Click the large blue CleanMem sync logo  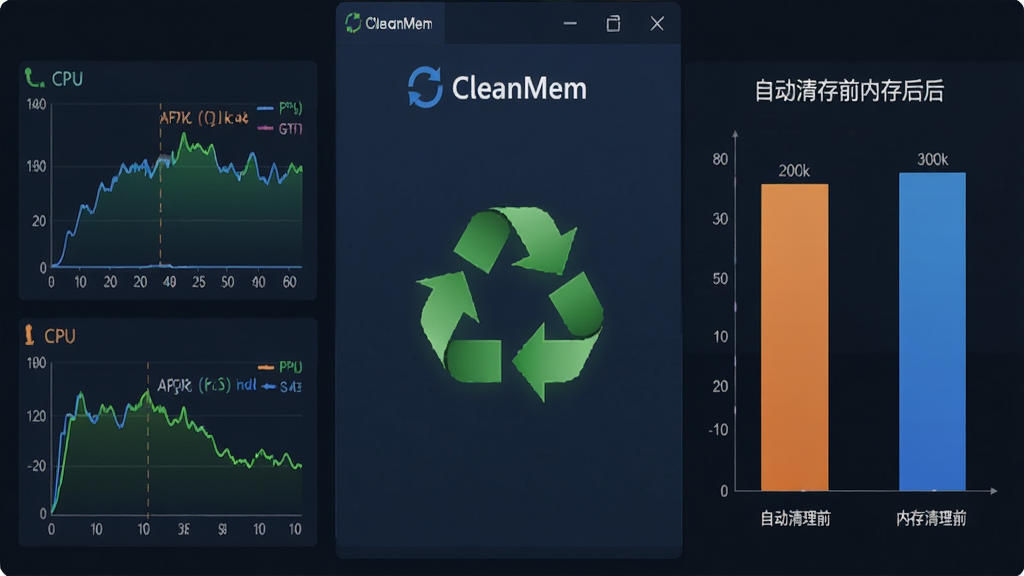pyautogui.click(x=425, y=87)
